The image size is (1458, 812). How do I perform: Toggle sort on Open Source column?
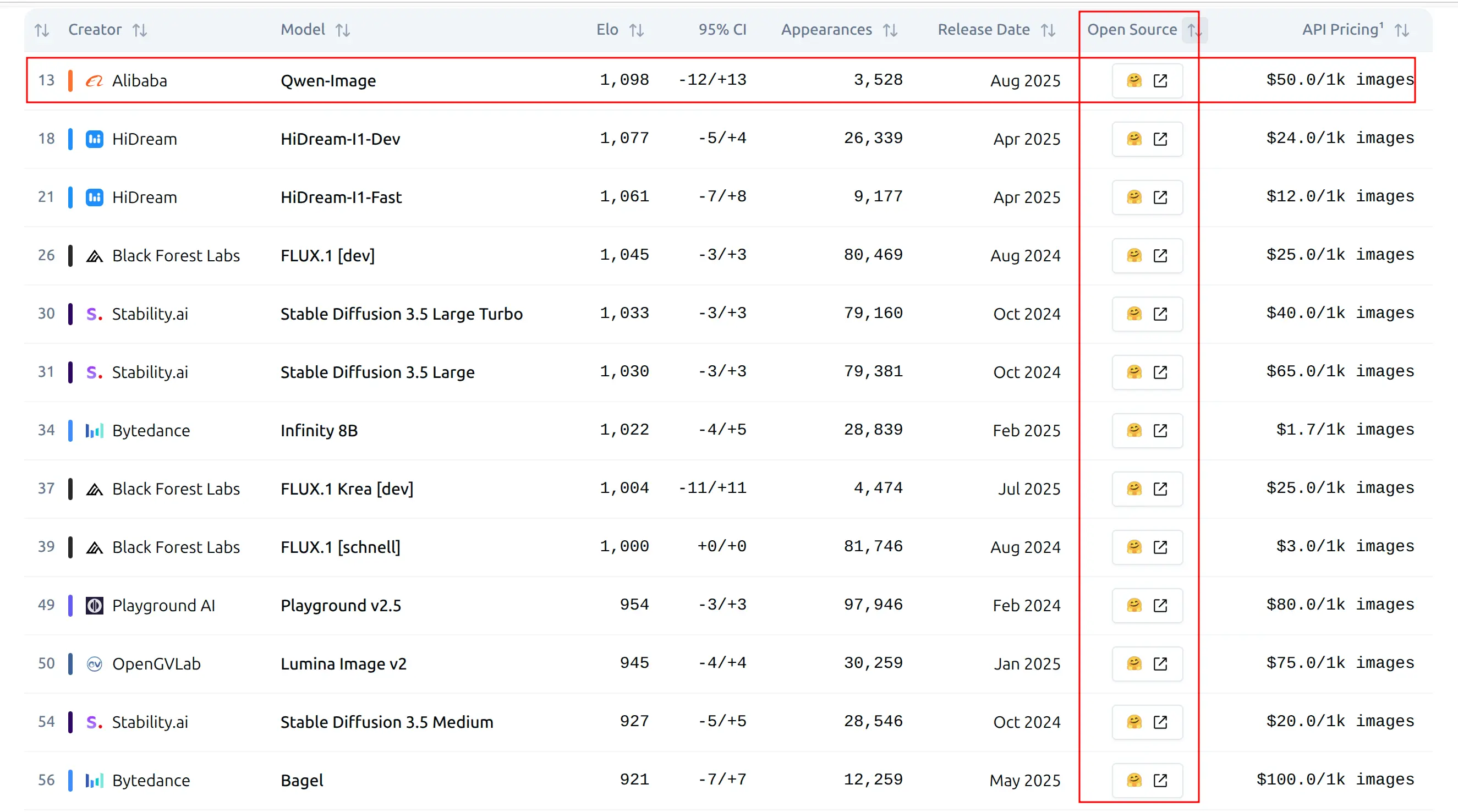coord(1194,30)
